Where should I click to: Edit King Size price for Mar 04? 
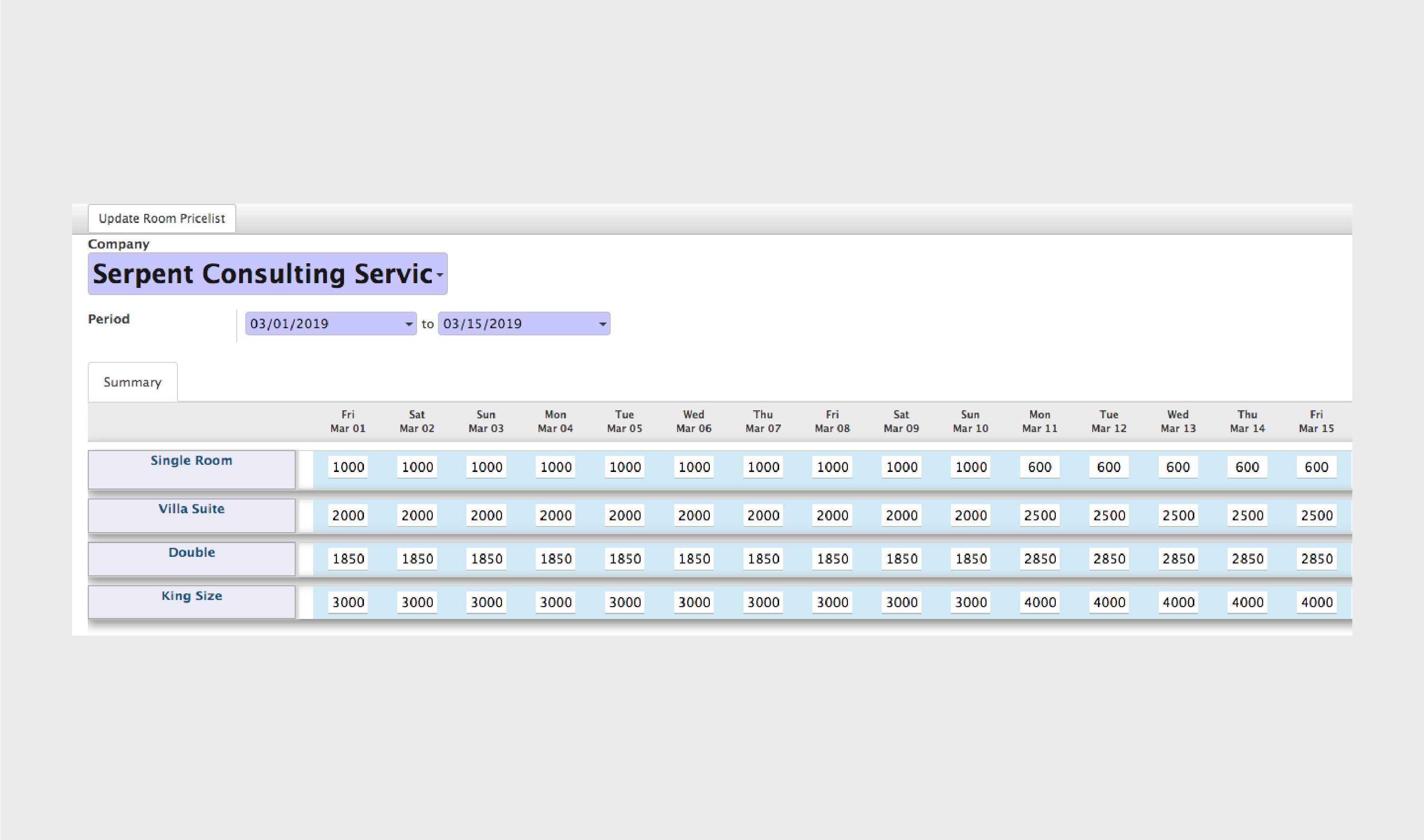(x=556, y=602)
